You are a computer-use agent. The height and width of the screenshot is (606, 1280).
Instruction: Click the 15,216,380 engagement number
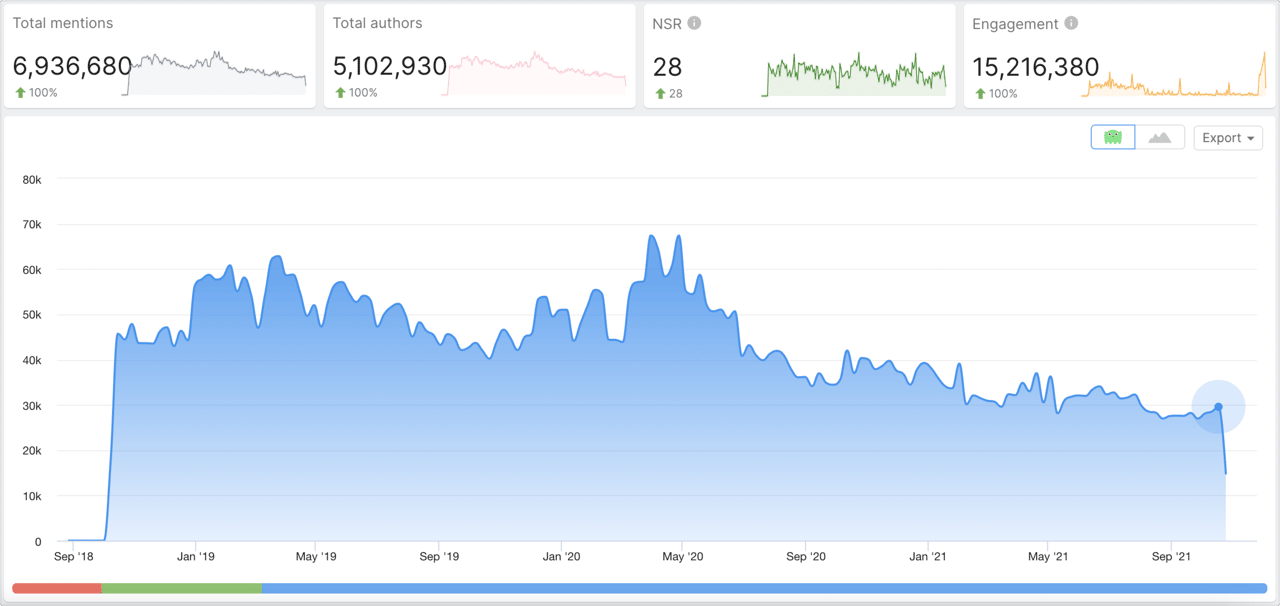click(x=1035, y=67)
